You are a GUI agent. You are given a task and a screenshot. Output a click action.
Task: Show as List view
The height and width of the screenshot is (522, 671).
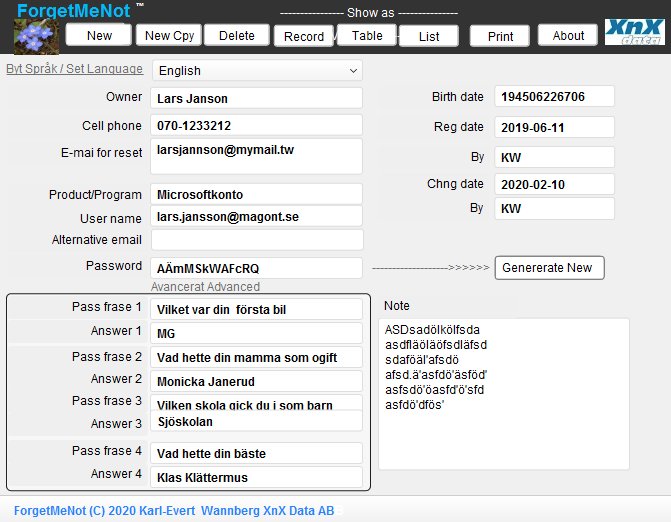tap(429, 36)
